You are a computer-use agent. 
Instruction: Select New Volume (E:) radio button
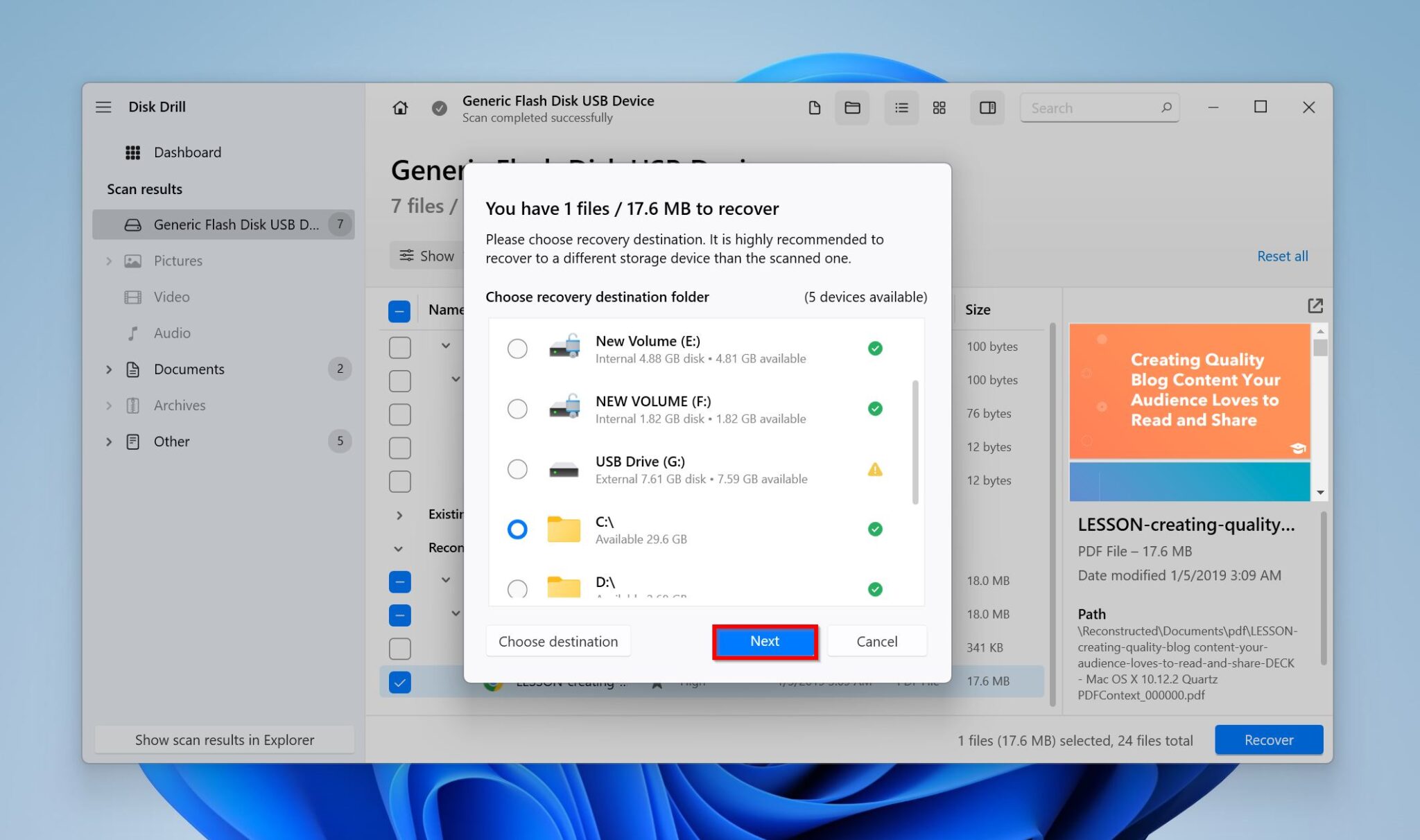click(517, 348)
